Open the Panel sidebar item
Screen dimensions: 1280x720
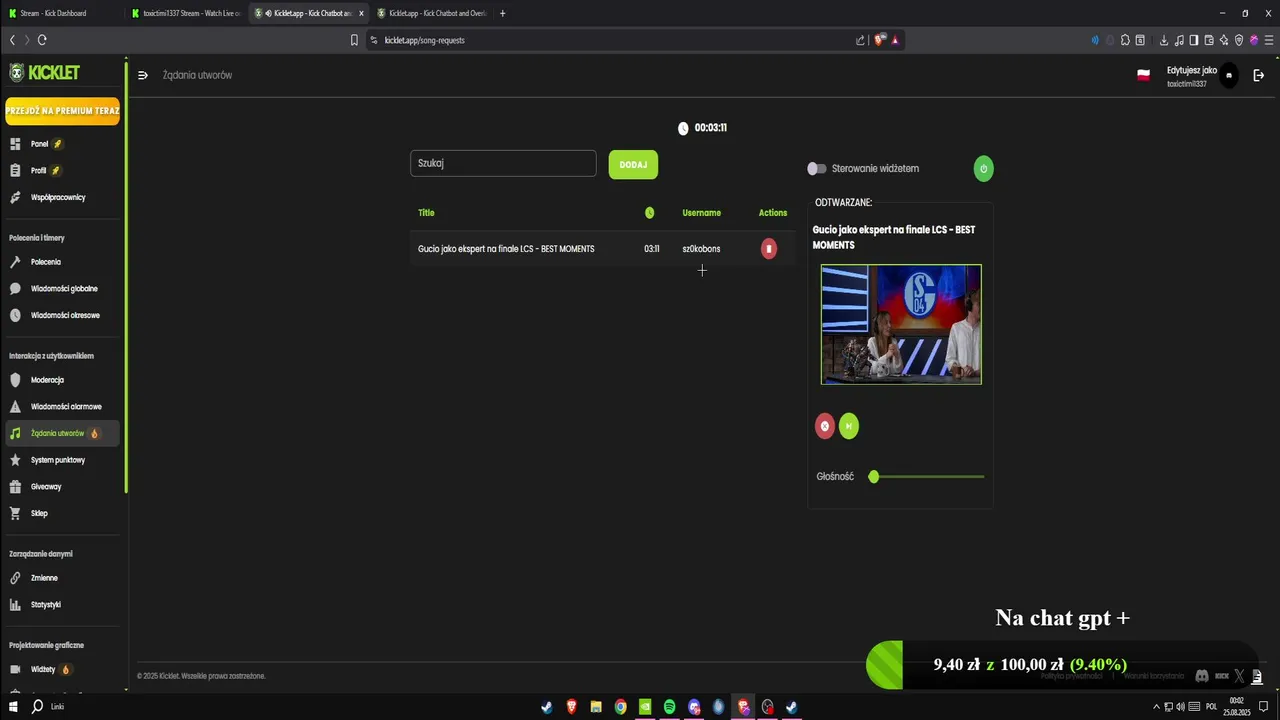(x=60, y=144)
